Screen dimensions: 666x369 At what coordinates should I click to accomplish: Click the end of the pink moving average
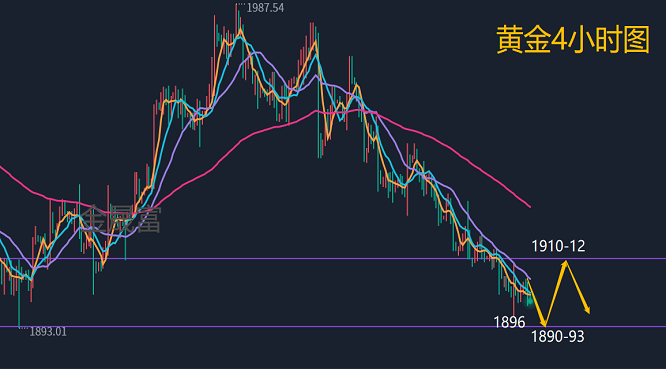[530, 206]
